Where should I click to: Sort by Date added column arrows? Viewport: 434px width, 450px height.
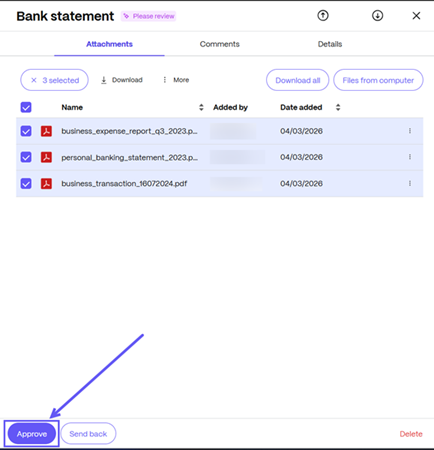(x=338, y=107)
